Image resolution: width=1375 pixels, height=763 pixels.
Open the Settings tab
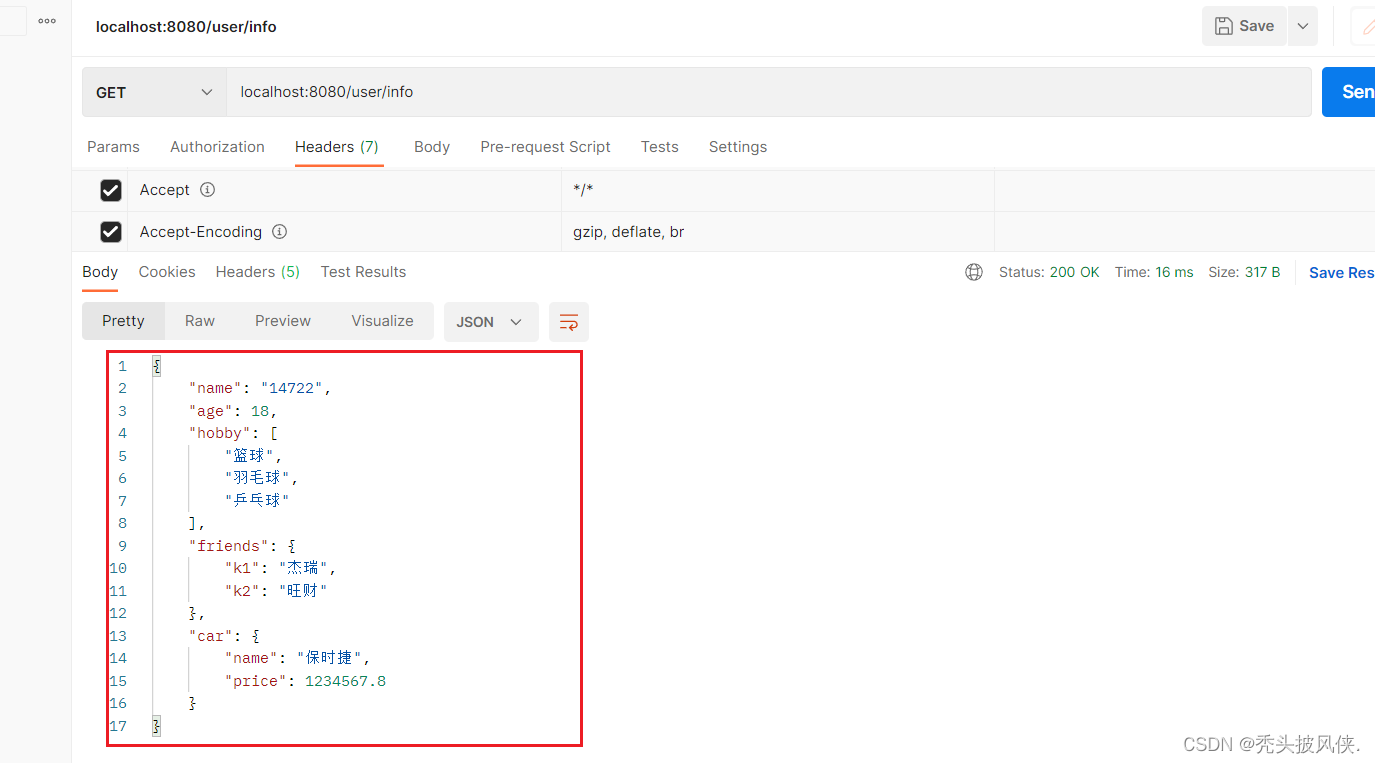coord(738,147)
